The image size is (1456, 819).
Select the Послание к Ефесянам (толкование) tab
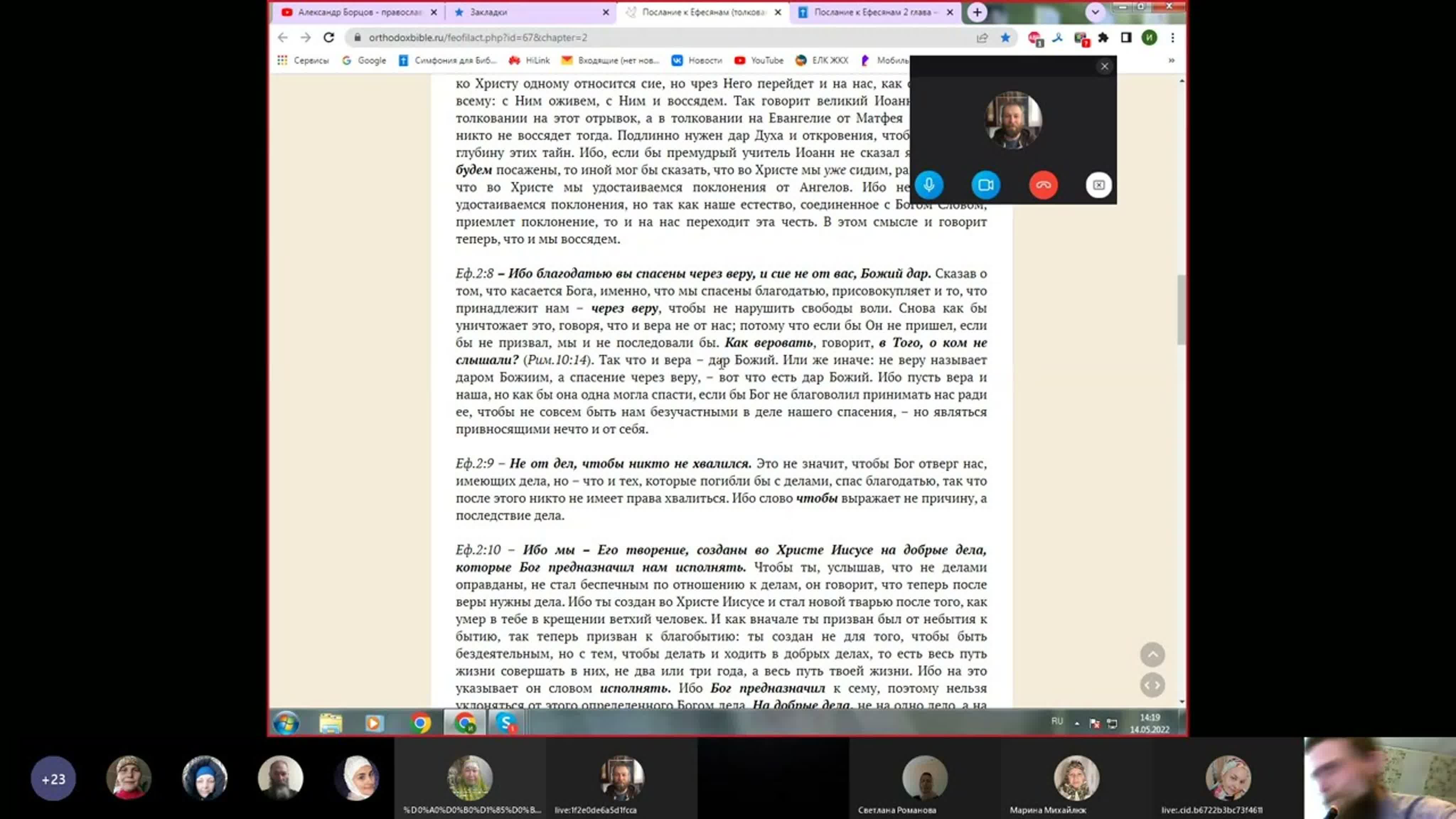[703, 12]
